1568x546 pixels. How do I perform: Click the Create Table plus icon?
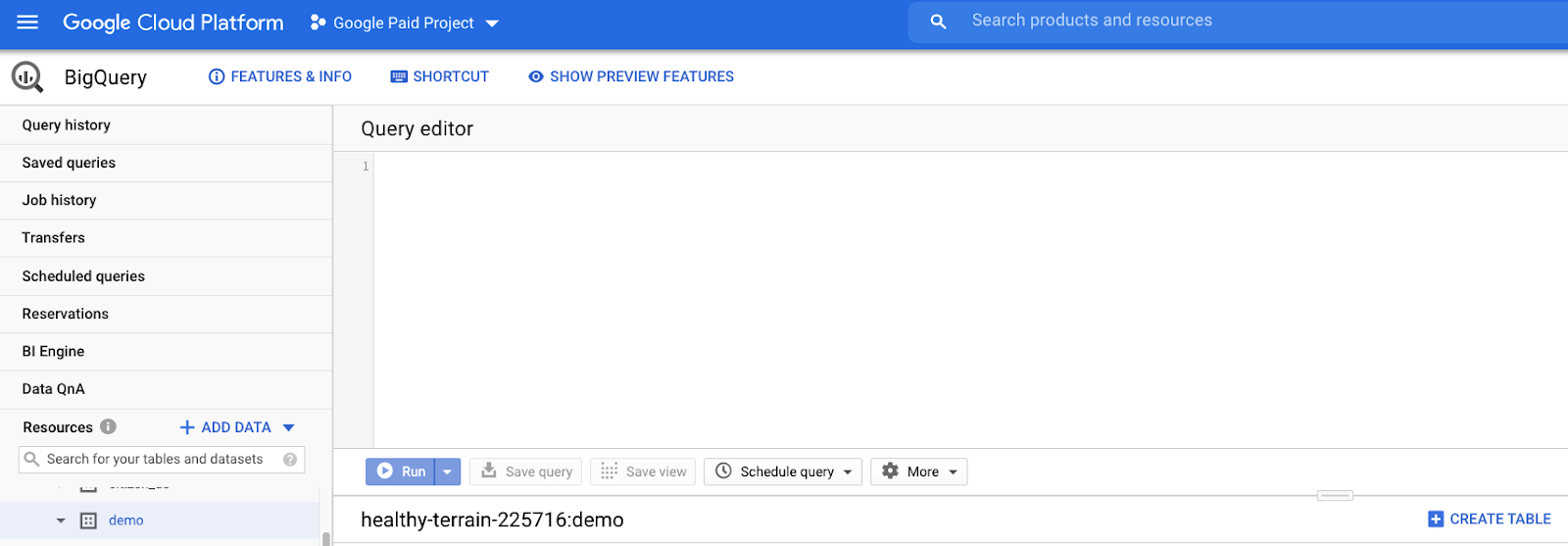(x=1436, y=520)
